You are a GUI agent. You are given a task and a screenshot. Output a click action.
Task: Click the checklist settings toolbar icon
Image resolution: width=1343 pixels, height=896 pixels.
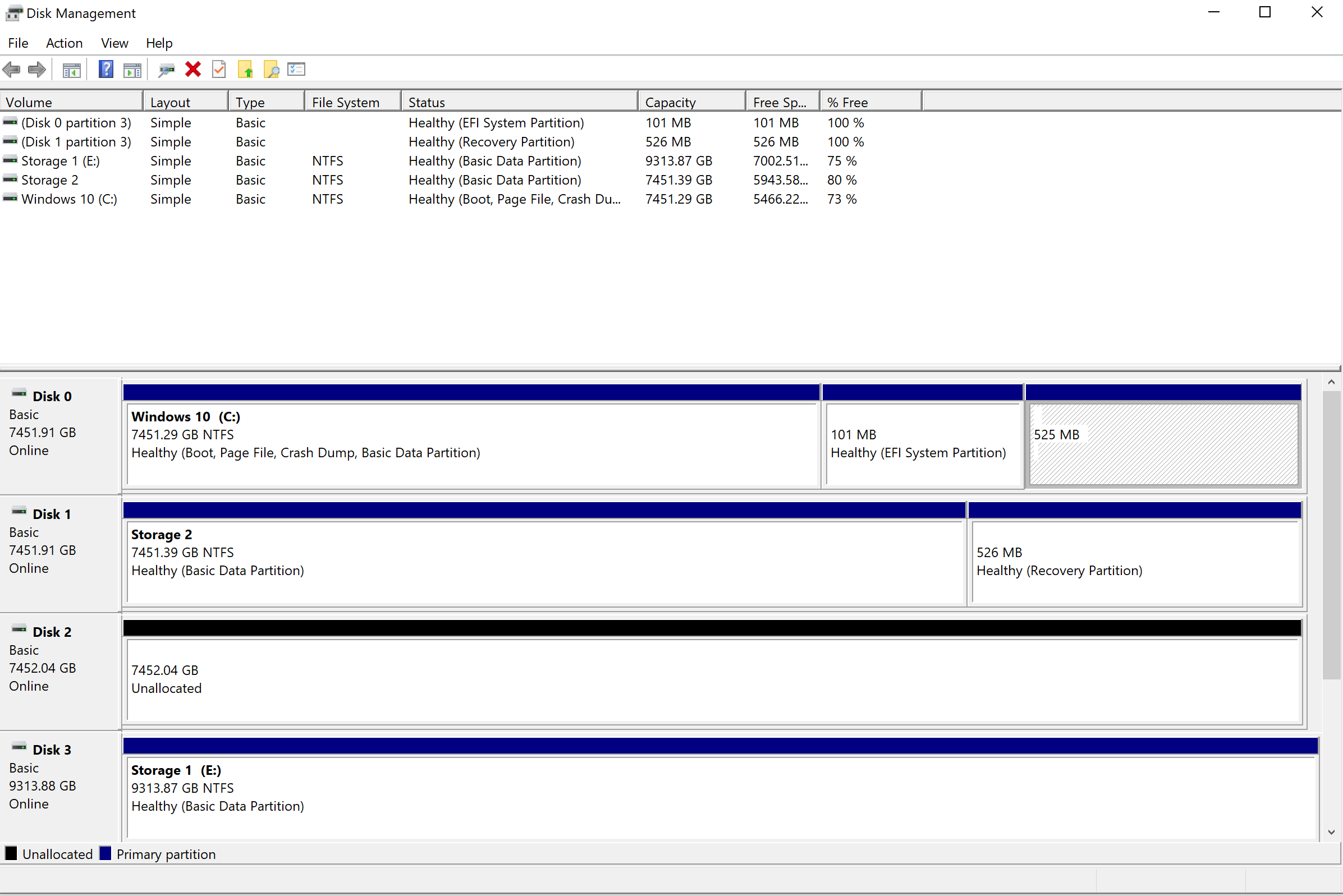click(x=296, y=70)
